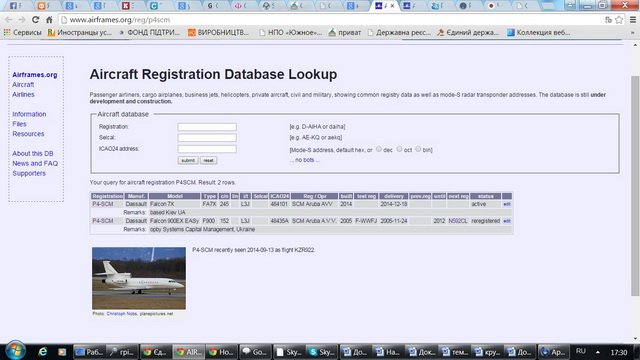Show hidden system tray icons arrow
Screen dimensions: 640x360
[x=598, y=352]
